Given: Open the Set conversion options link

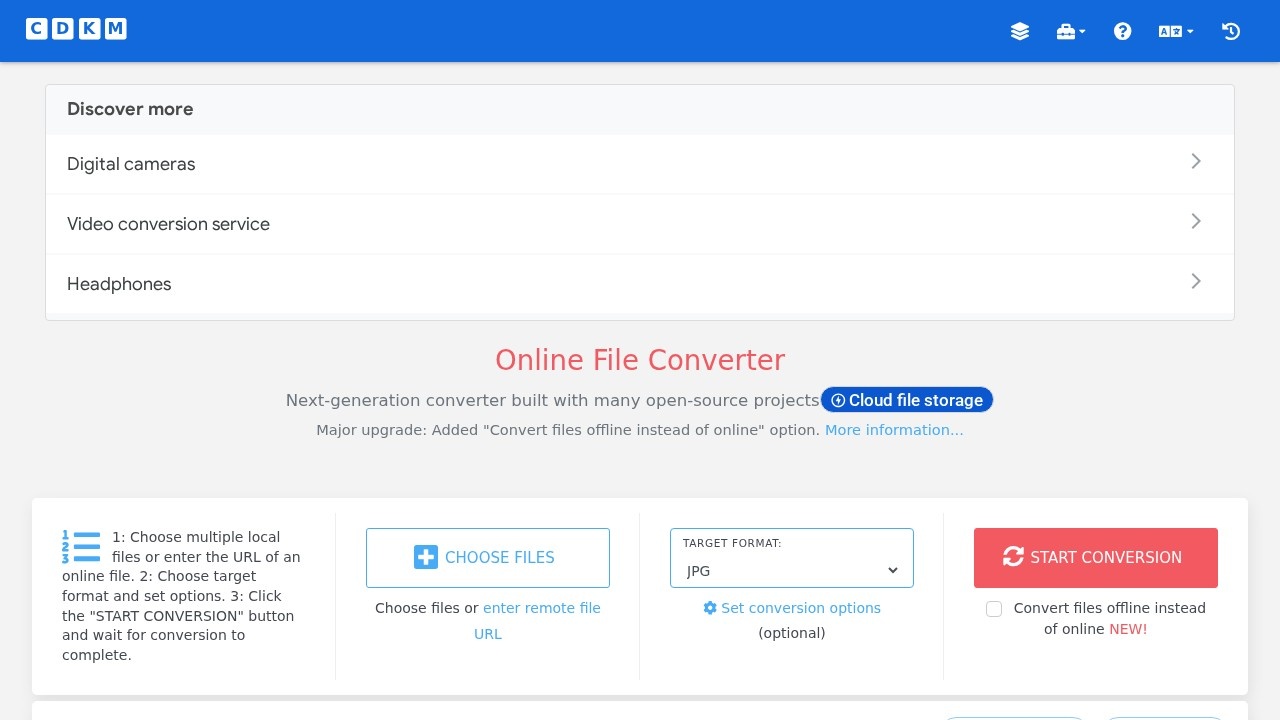Looking at the screenshot, I should (x=800, y=608).
